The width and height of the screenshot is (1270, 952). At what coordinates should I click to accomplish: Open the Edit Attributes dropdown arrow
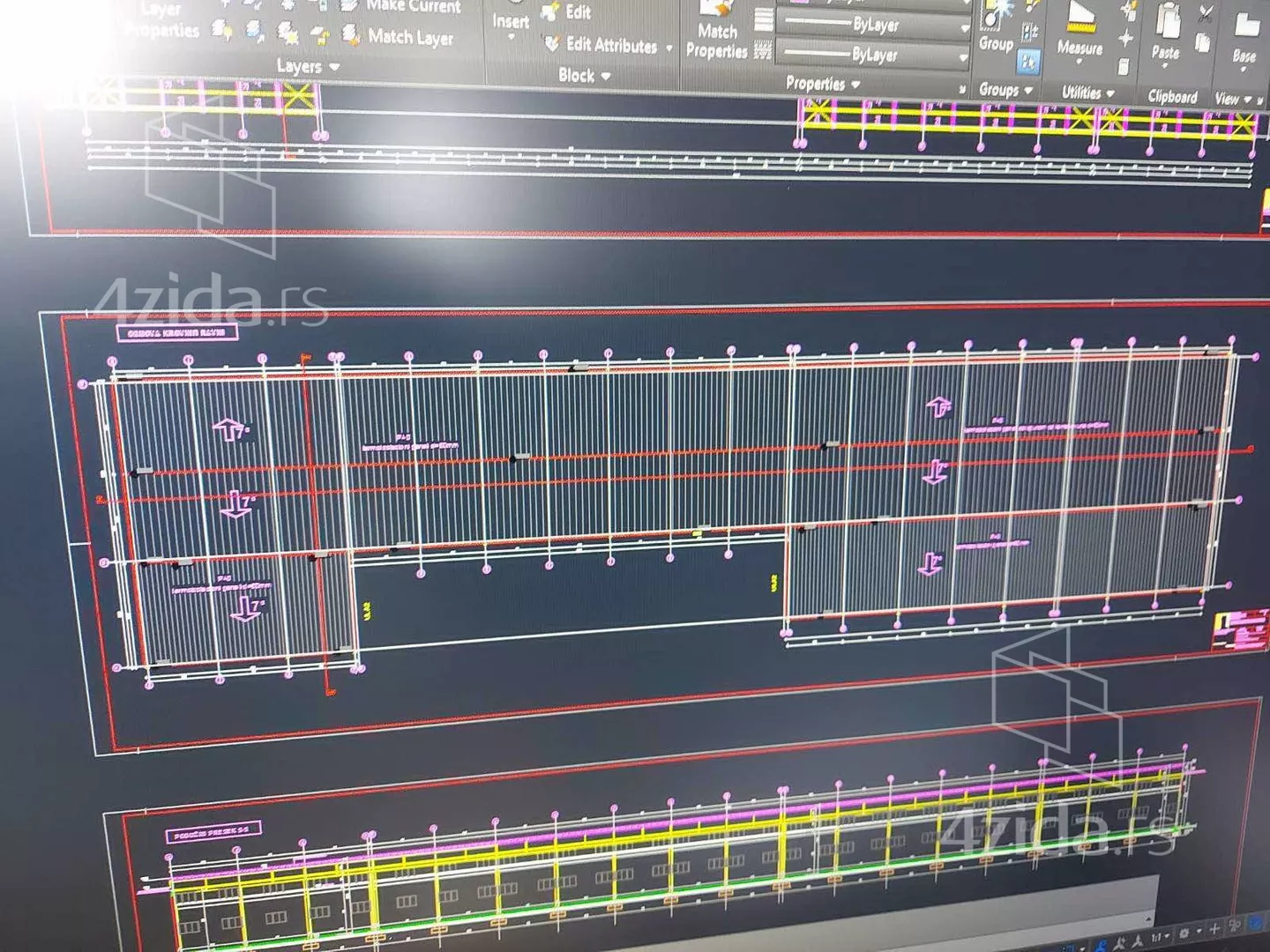(669, 48)
